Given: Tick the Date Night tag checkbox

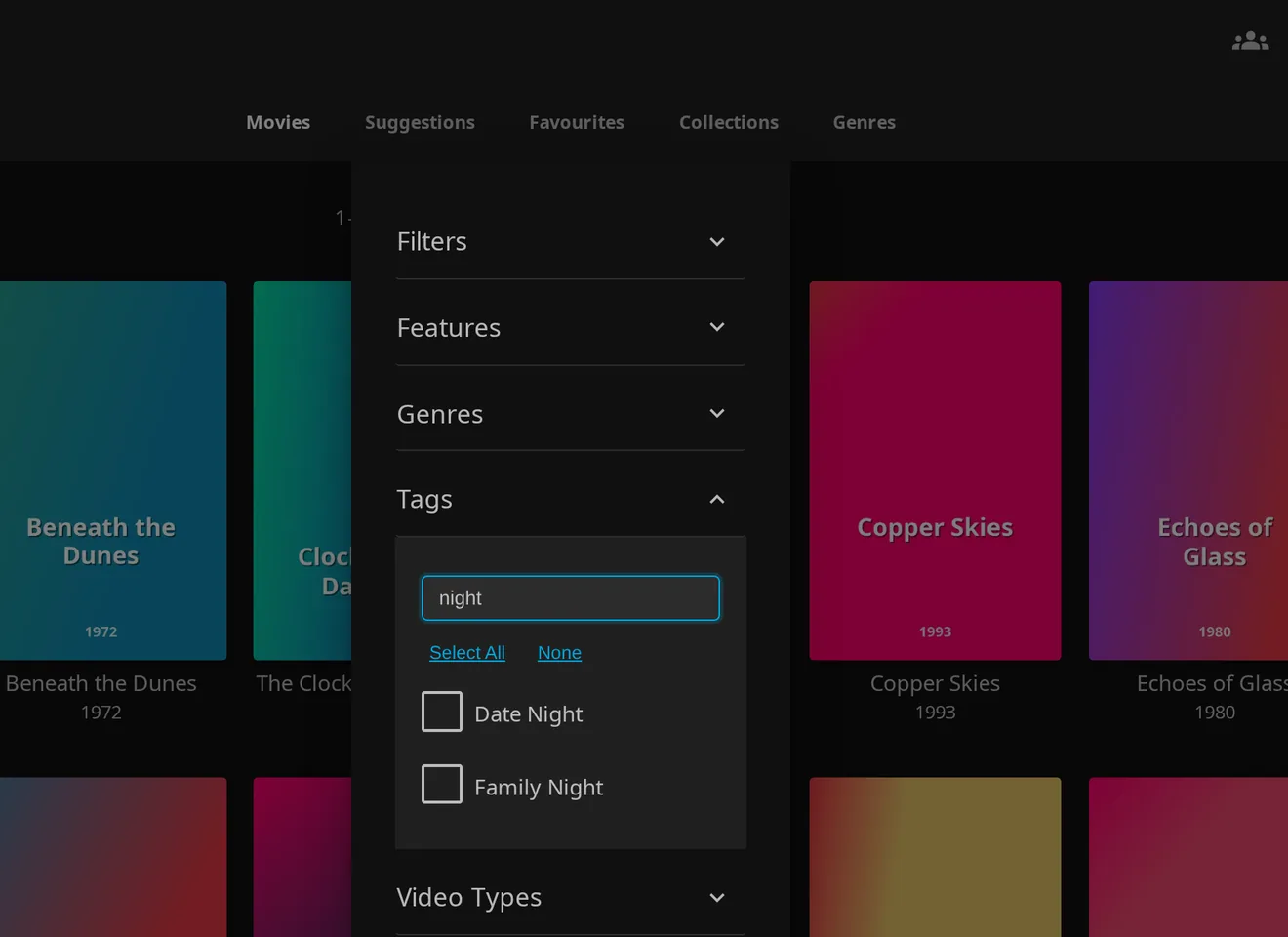Looking at the screenshot, I should 442,712.
